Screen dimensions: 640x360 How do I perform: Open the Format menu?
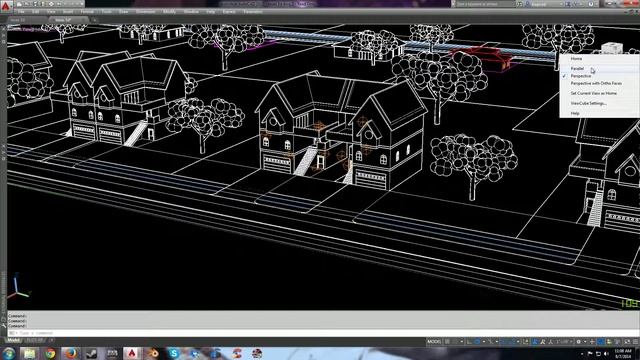tap(87, 12)
